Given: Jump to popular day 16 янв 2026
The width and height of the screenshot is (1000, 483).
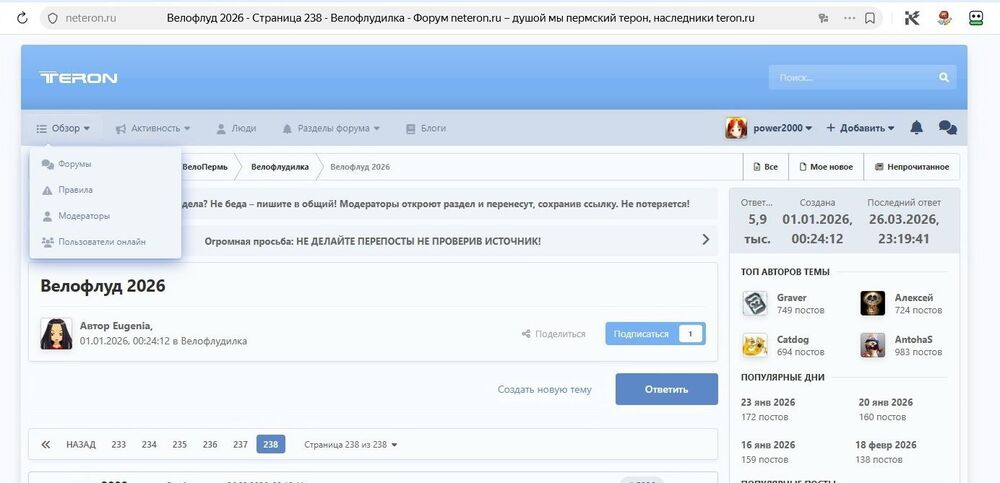Looking at the screenshot, I should click(x=768, y=445).
